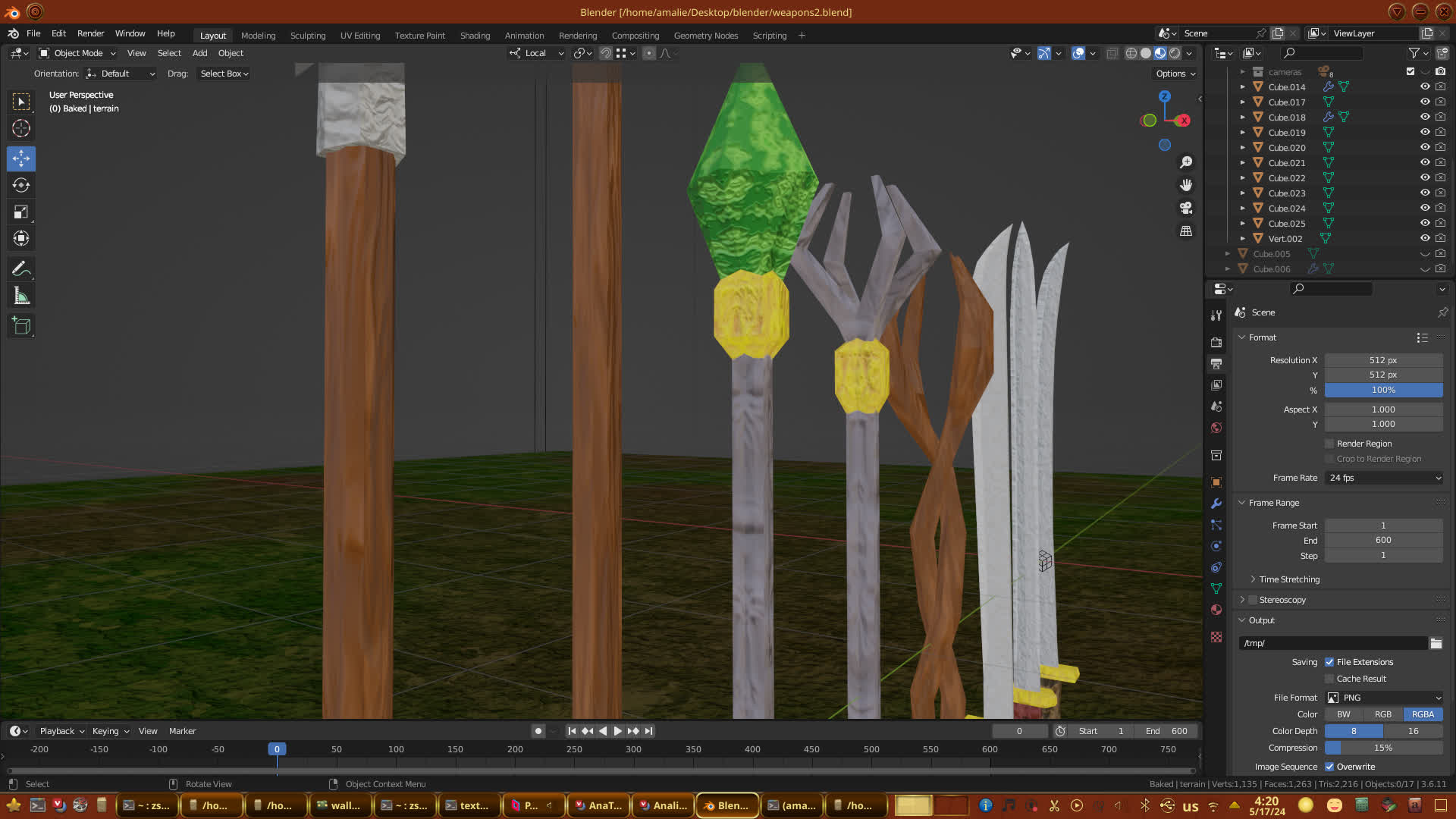
Task: Click the viewport Options button
Action: [1175, 74]
